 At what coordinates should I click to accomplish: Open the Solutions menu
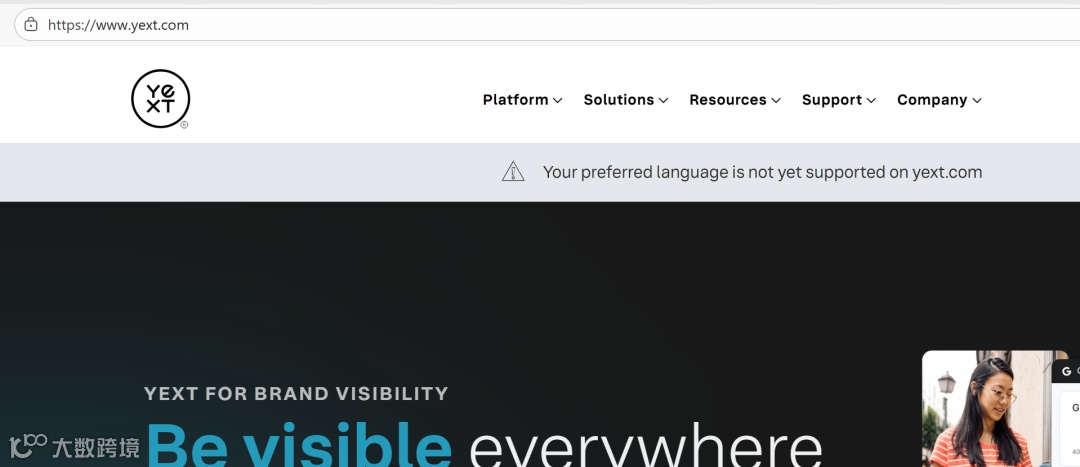tap(625, 100)
